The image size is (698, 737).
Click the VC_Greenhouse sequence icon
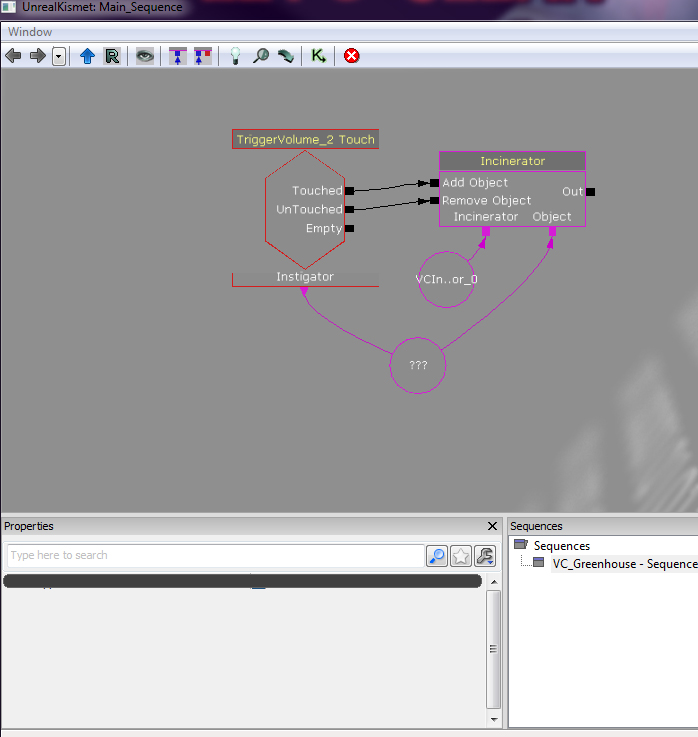point(539,562)
